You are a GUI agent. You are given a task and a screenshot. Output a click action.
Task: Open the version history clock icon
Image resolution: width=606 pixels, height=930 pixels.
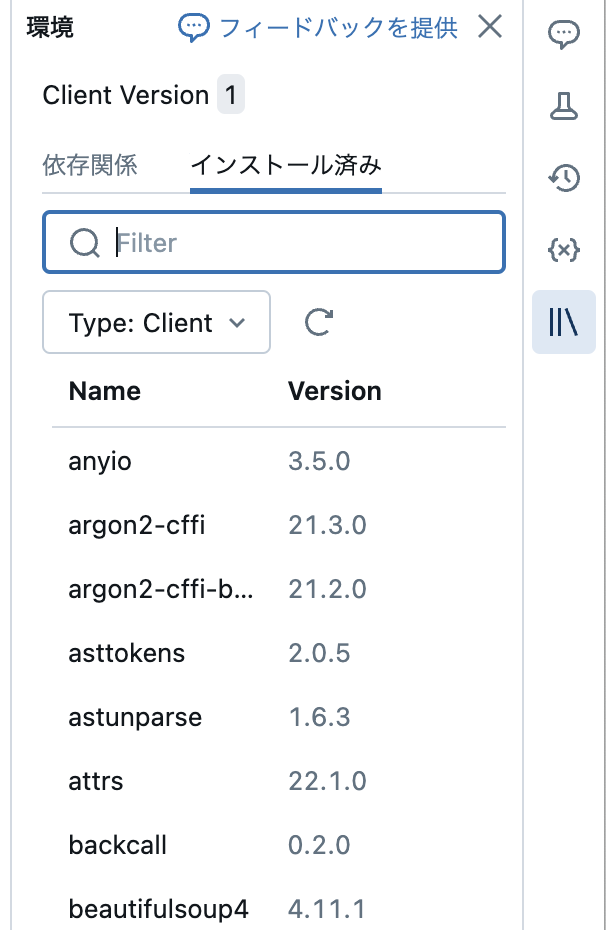(x=564, y=178)
